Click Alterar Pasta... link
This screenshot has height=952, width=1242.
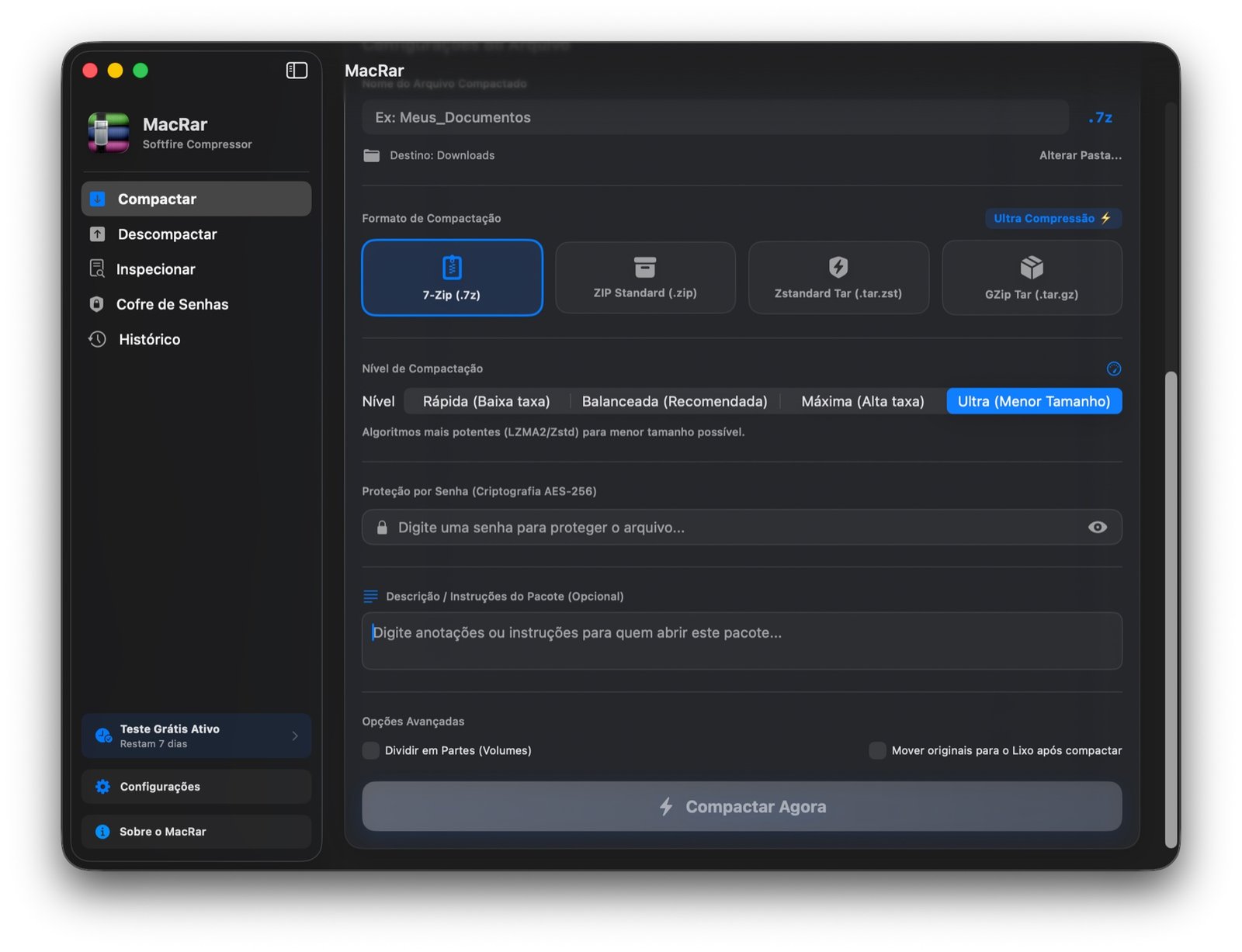click(1081, 155)
